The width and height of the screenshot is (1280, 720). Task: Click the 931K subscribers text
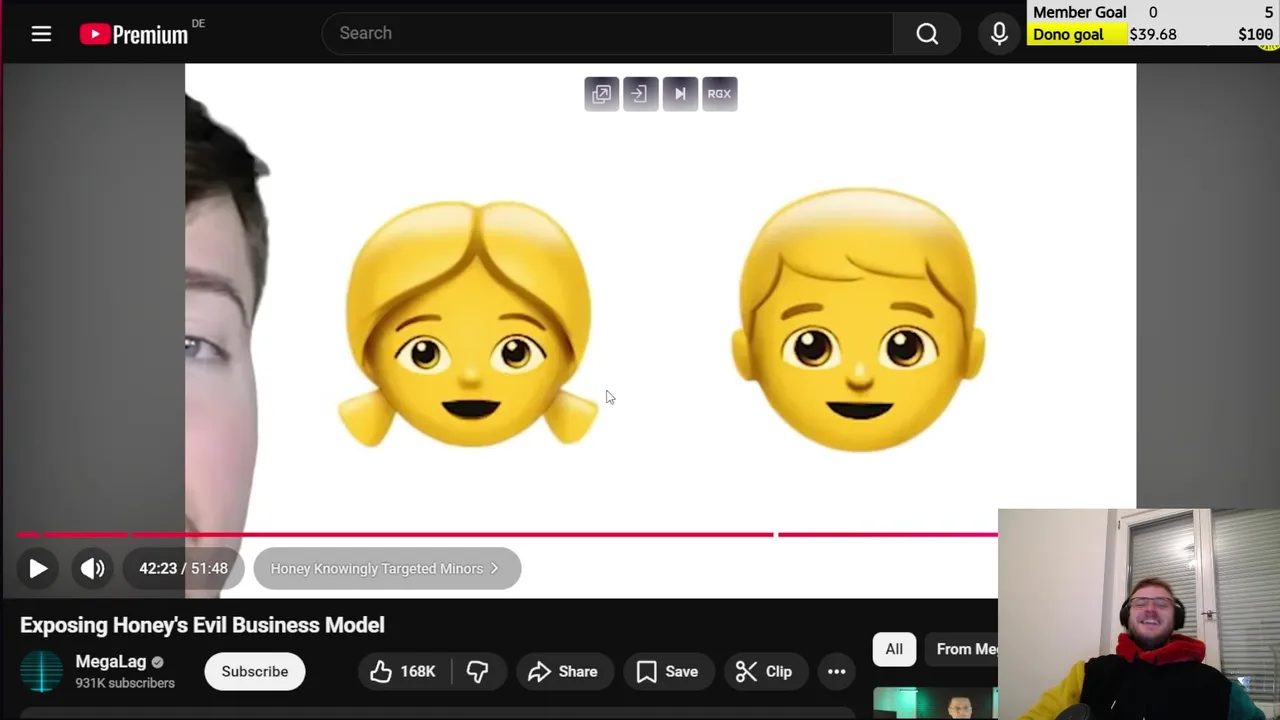125,683
